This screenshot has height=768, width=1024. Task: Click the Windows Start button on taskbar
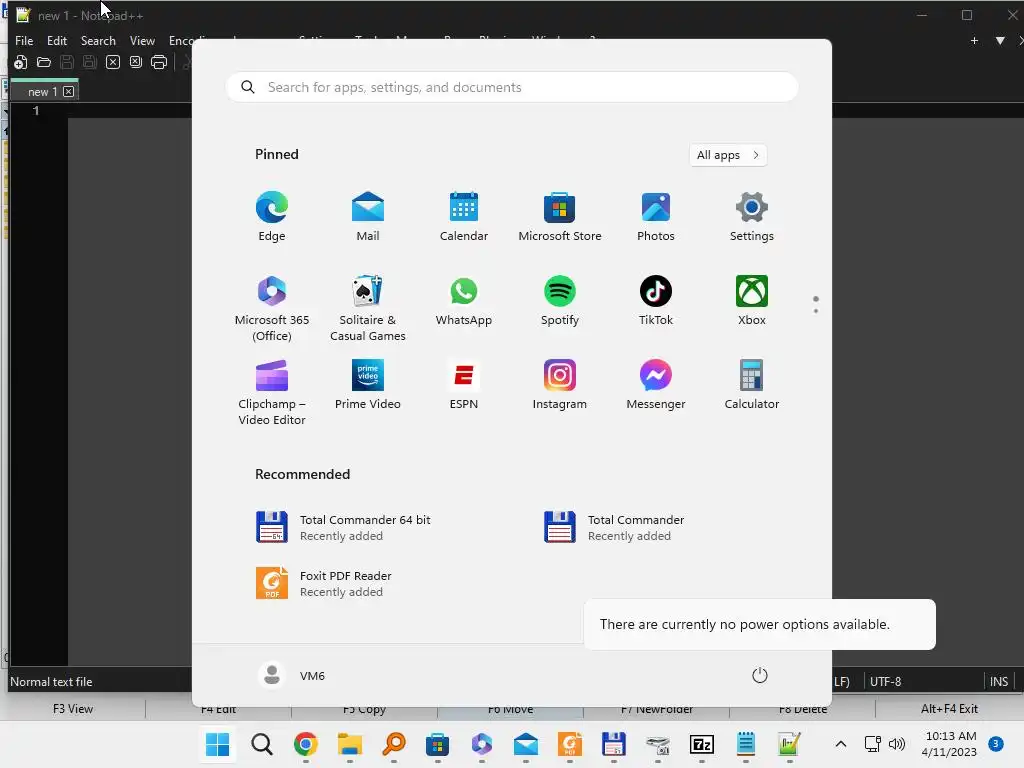217,744
